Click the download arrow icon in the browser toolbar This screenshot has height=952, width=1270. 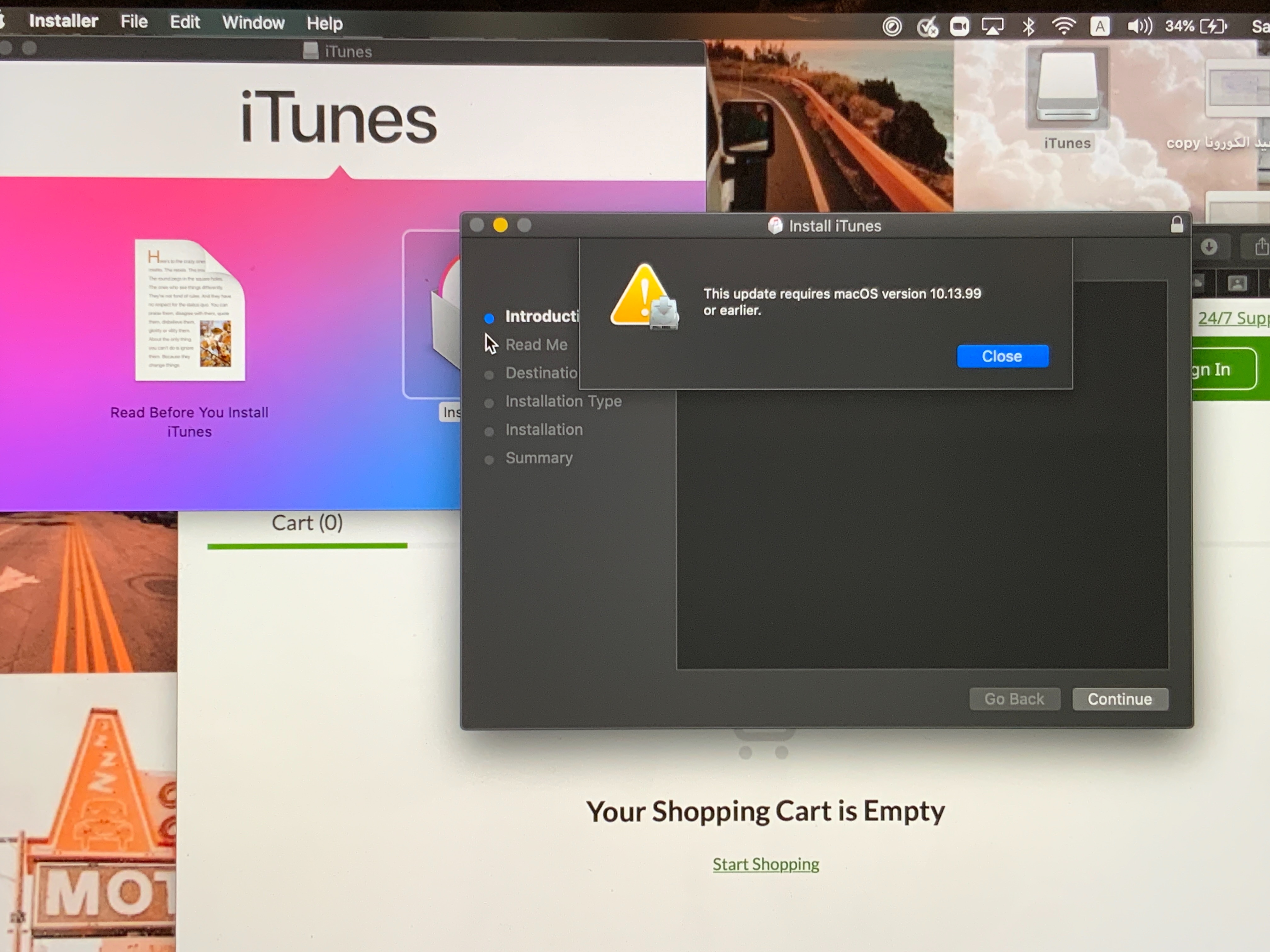coord(1209,247)
